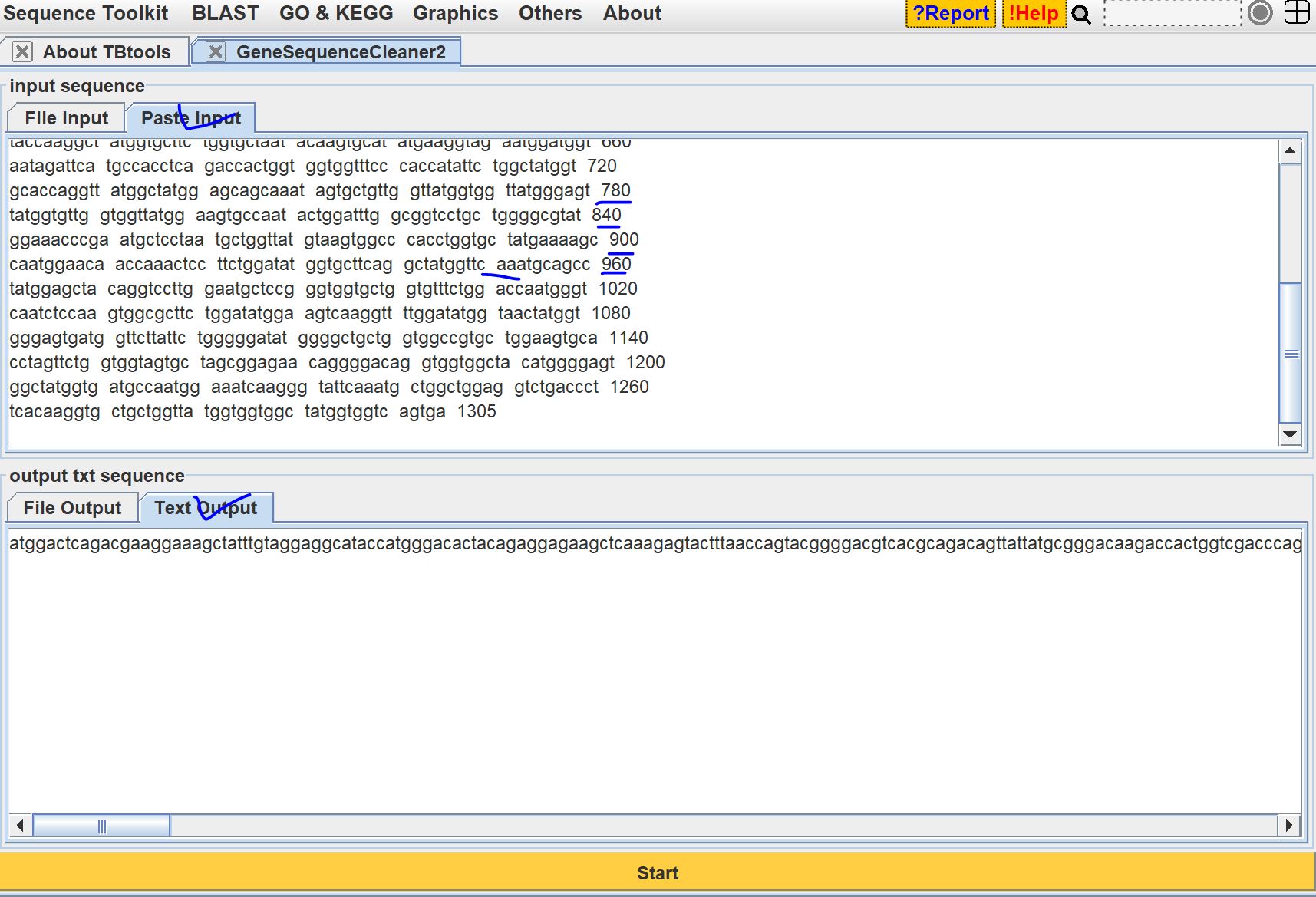The image size is (1316, 897).
Task: Close the GeneSequenceCleaner2 tab
Action: [216, 52]
